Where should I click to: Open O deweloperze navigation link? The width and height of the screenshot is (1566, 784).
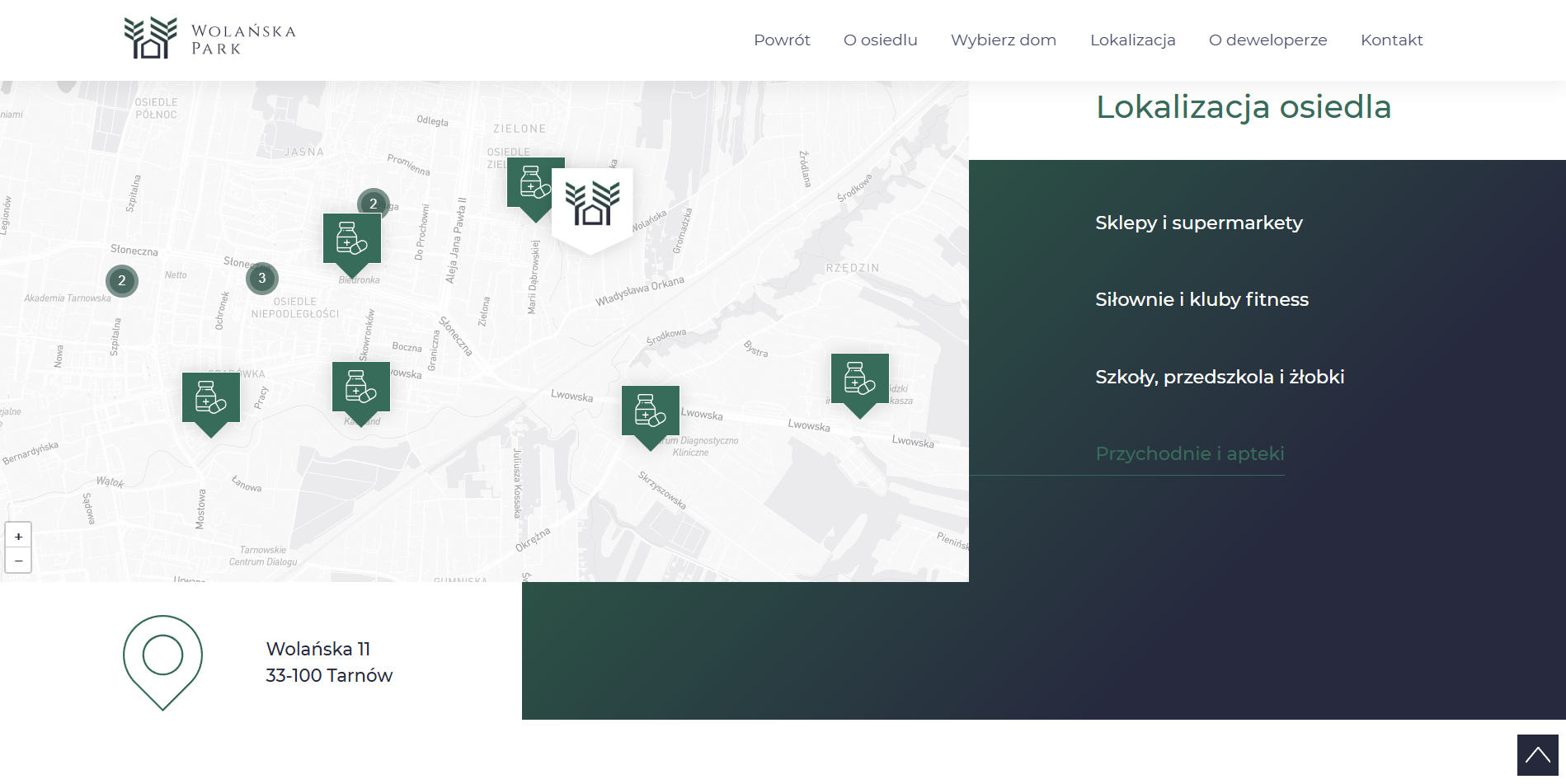click(x=1267, y=40)
